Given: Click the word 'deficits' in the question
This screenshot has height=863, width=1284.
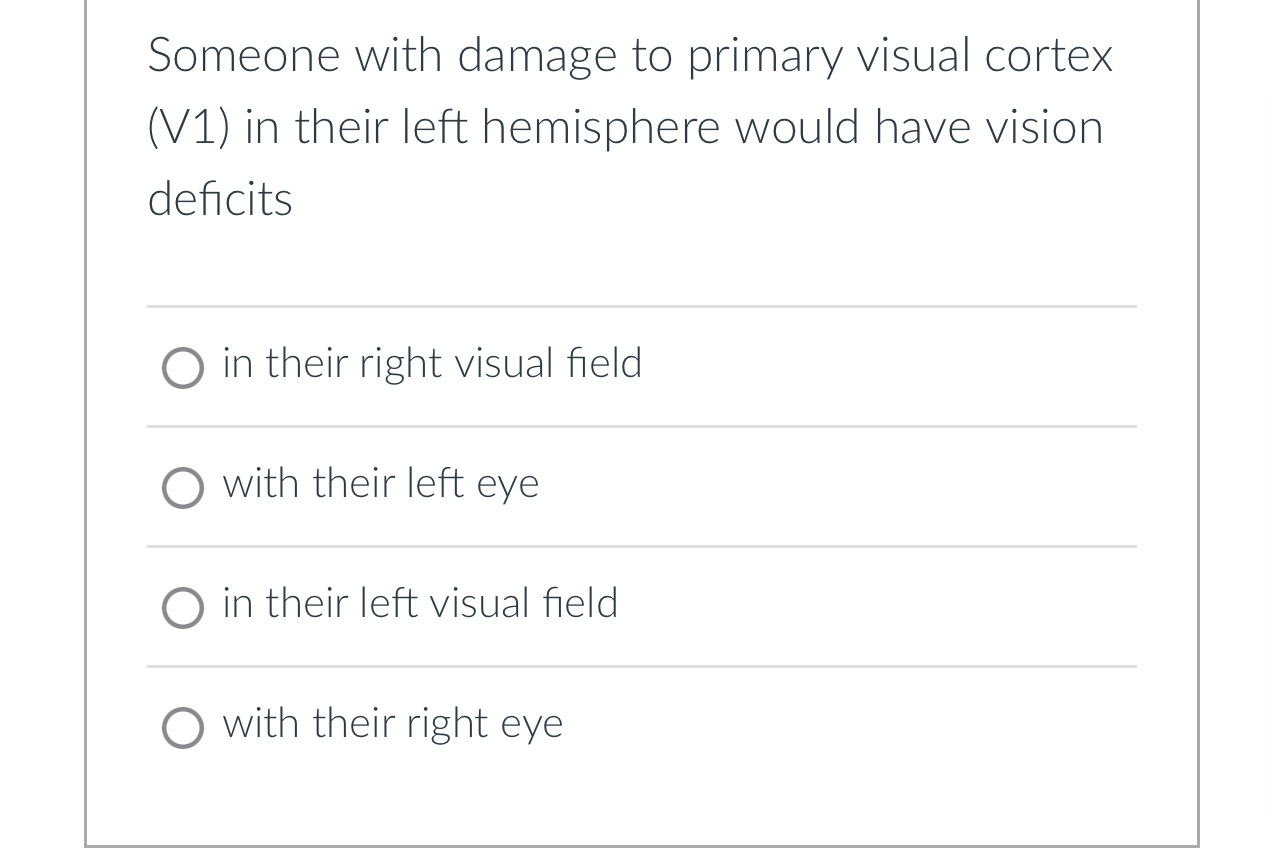Looking at the screenshot, I should point(219,198).
